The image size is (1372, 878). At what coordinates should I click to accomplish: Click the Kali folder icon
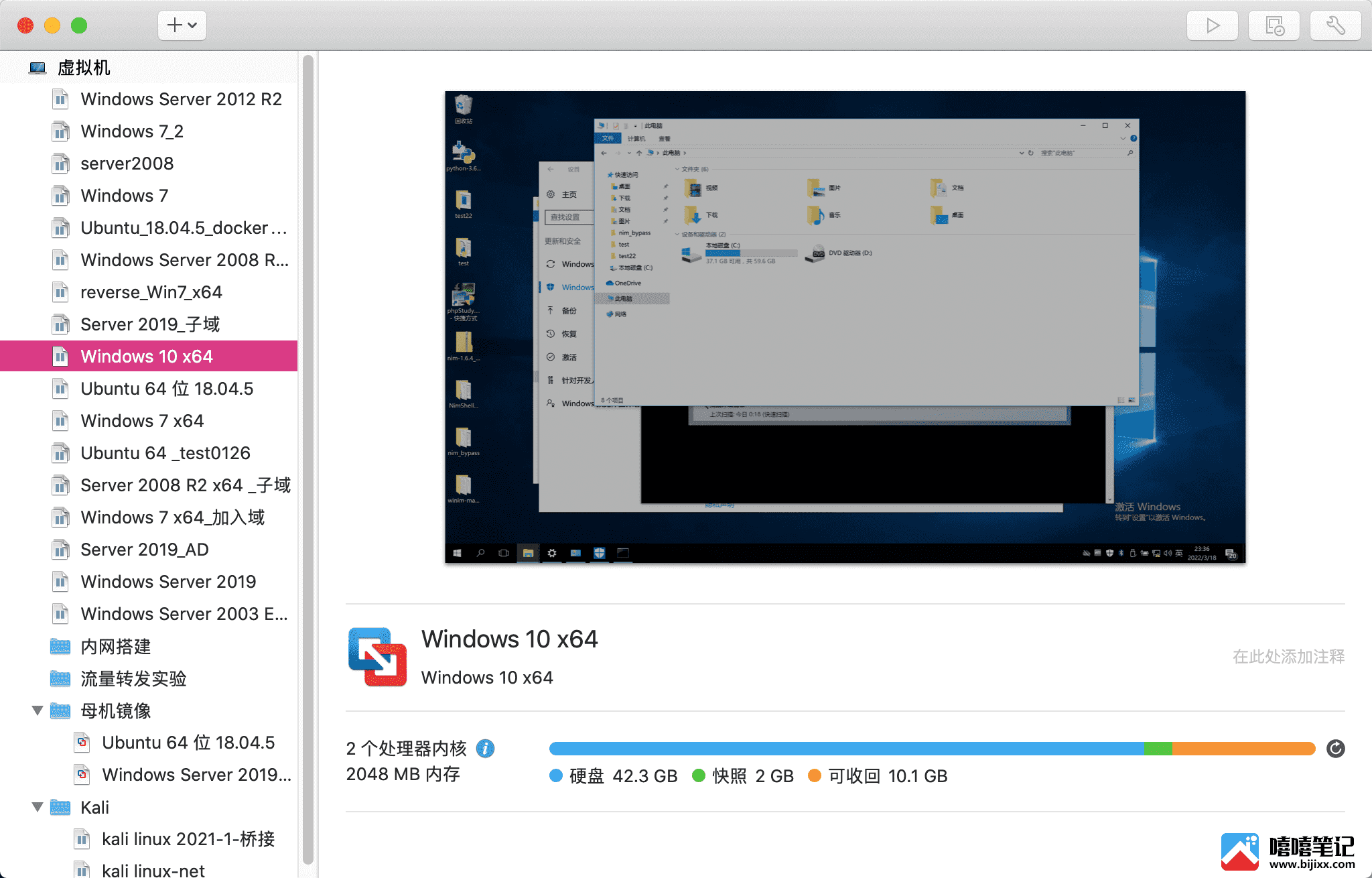point(60,807)
